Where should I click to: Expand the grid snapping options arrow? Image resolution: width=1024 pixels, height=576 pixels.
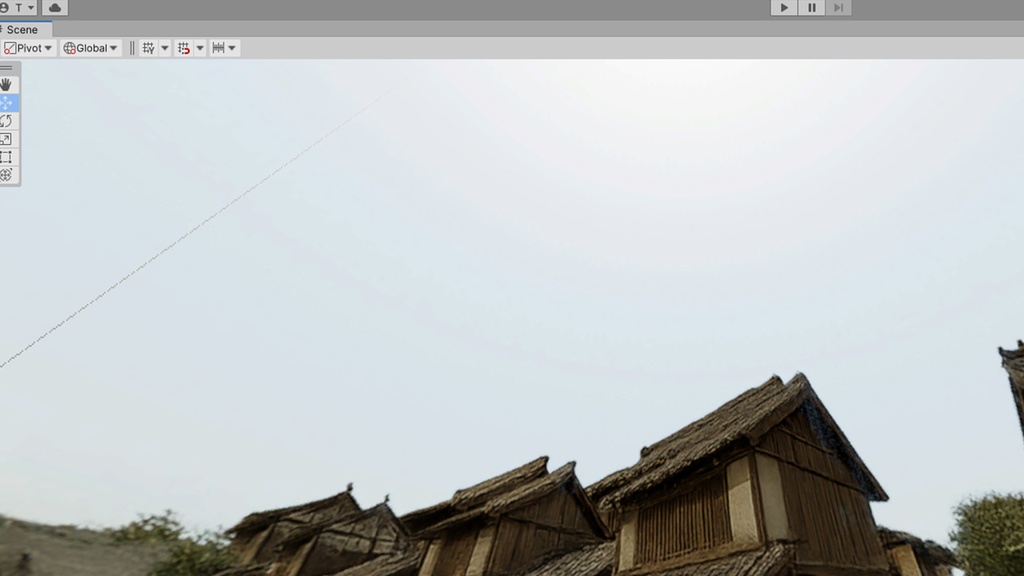click(x=200, y=48)
